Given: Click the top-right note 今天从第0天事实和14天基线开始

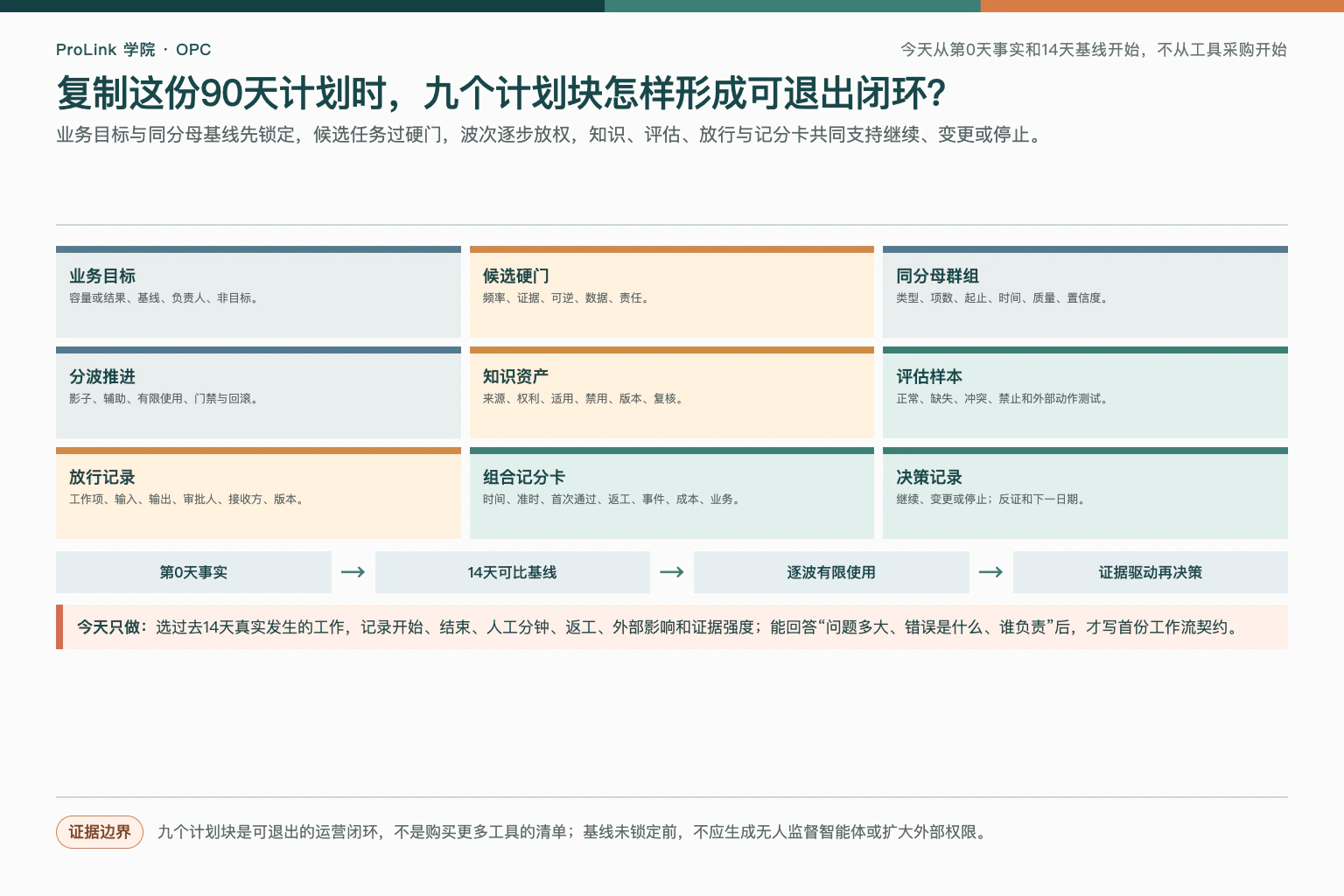Looking at the screenshot, I should (x=1094, y=50).
